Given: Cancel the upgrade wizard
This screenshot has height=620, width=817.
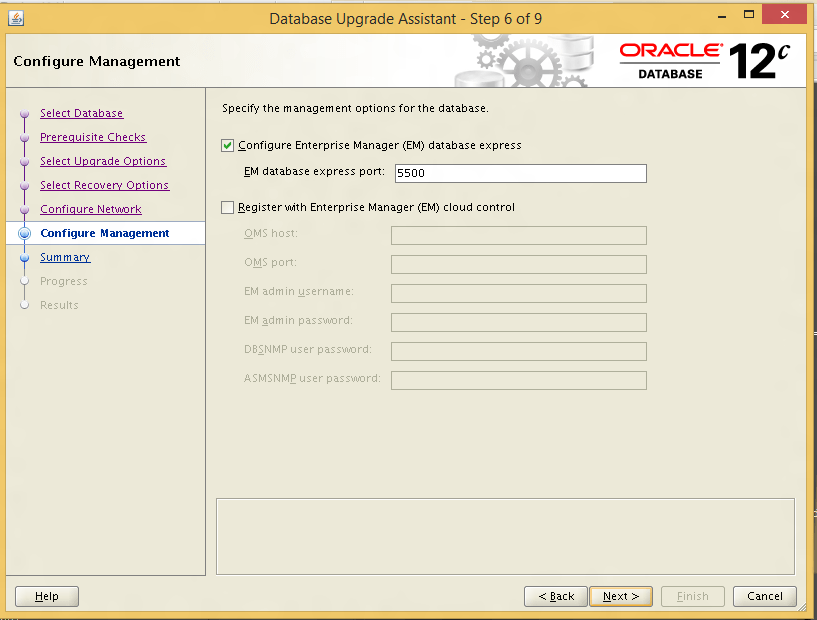Looking at the screenshot, I should click(x=764, y=596).
